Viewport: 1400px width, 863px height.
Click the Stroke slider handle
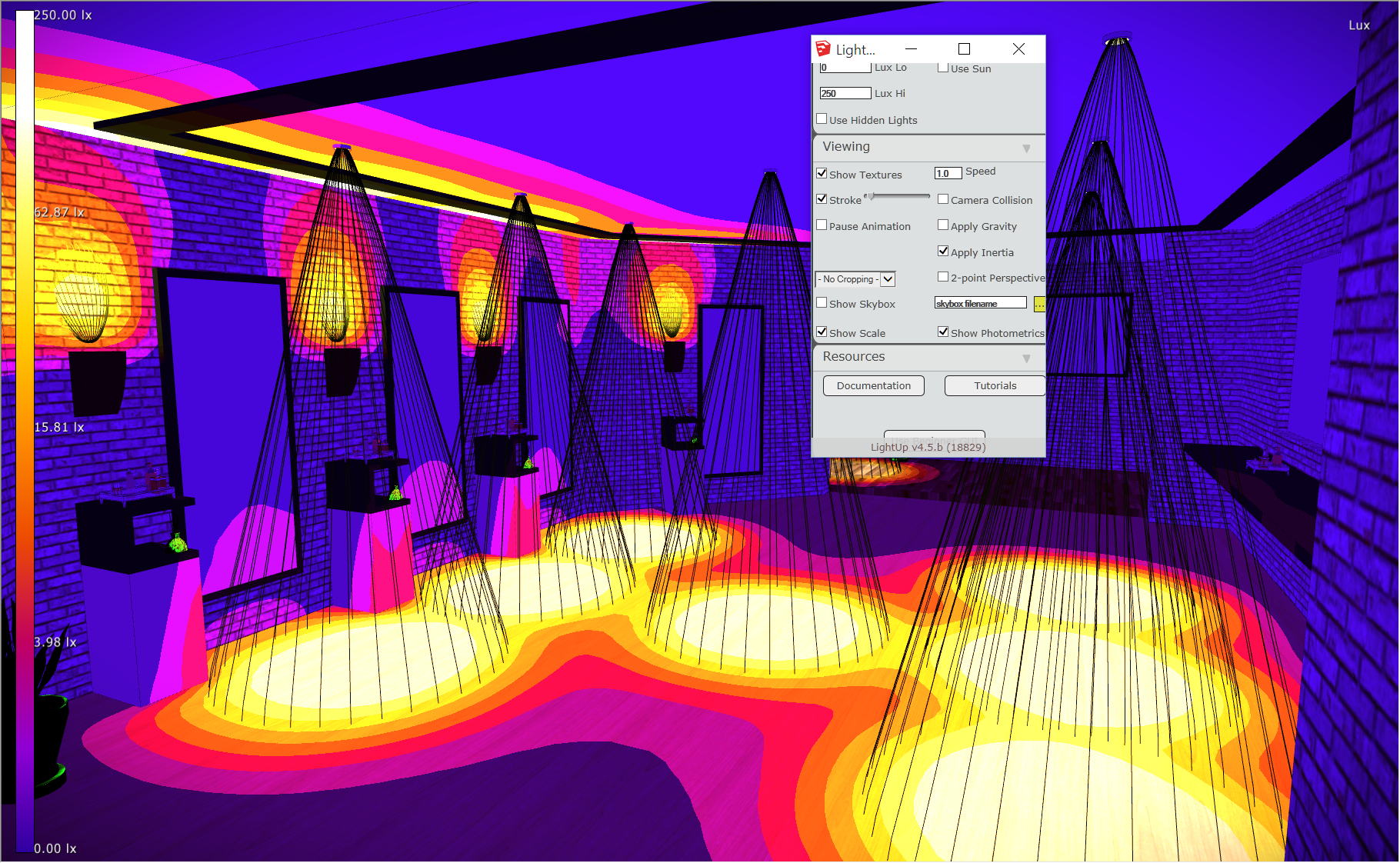(x=870, y=197)
